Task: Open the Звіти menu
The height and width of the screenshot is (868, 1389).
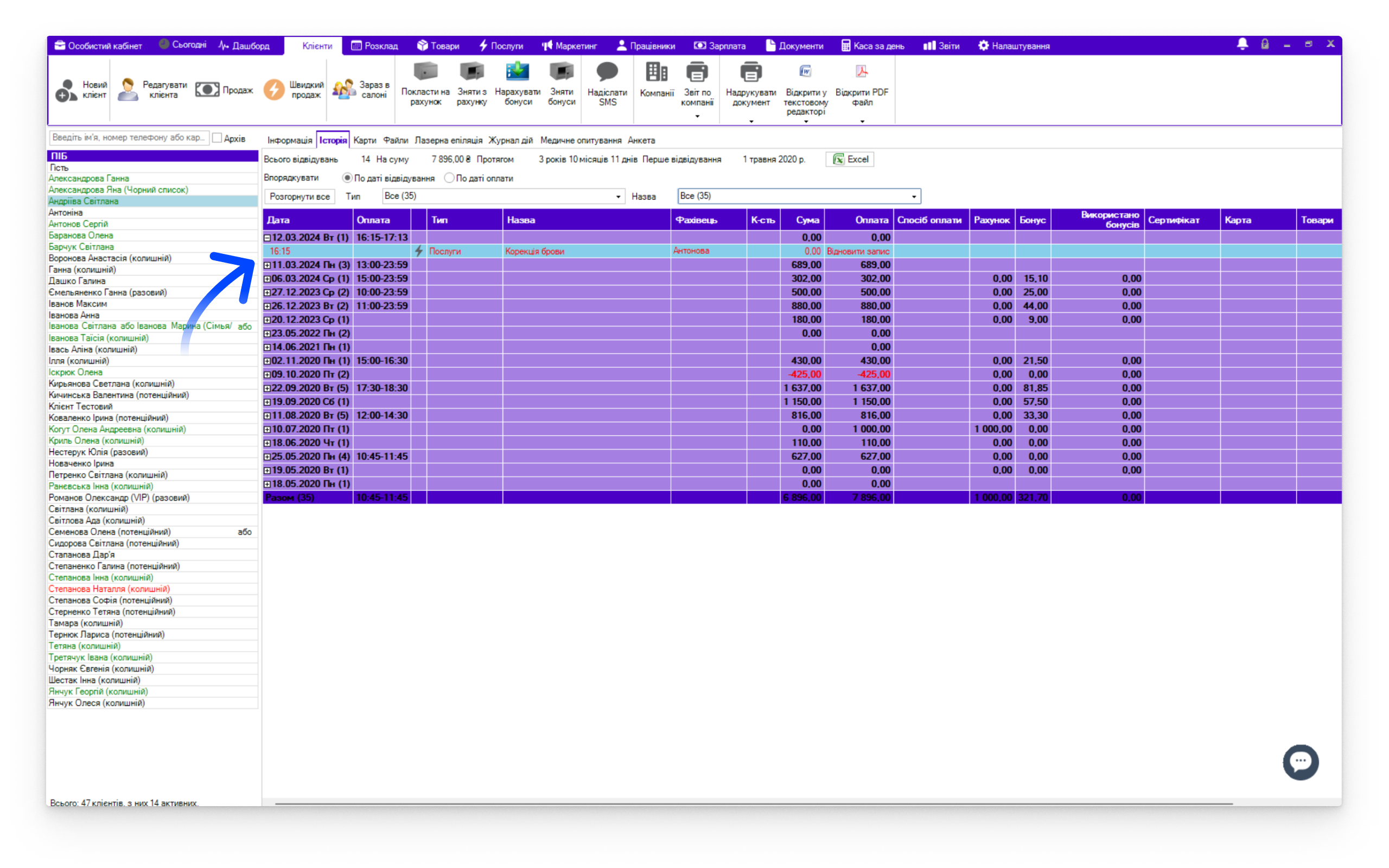Action: tap(941, 46)
